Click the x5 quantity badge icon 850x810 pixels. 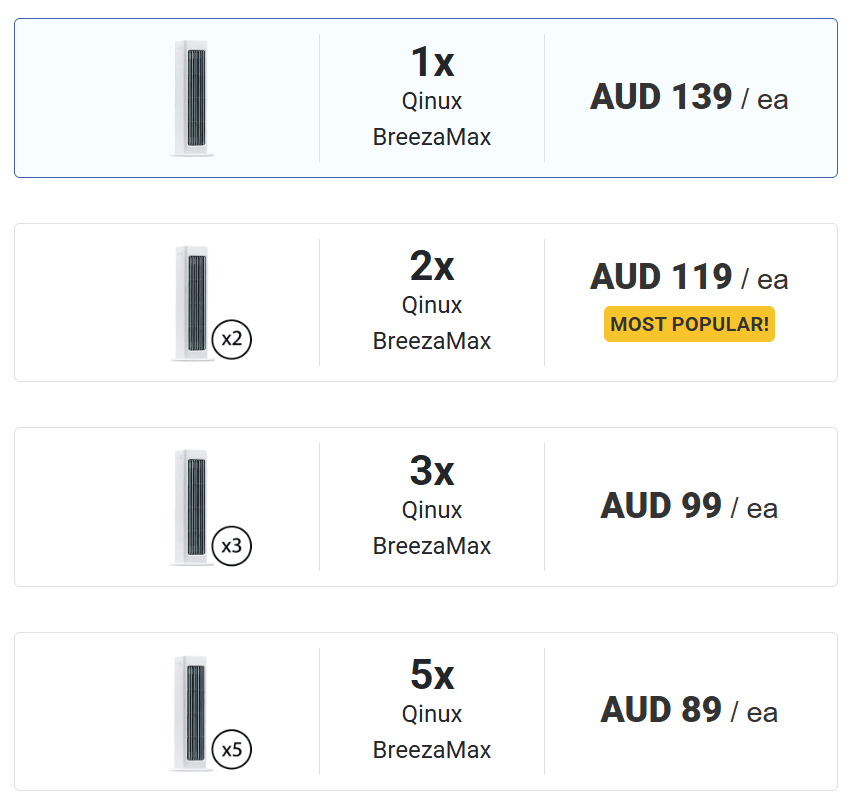pyautogui.click(x=232, y=750)
